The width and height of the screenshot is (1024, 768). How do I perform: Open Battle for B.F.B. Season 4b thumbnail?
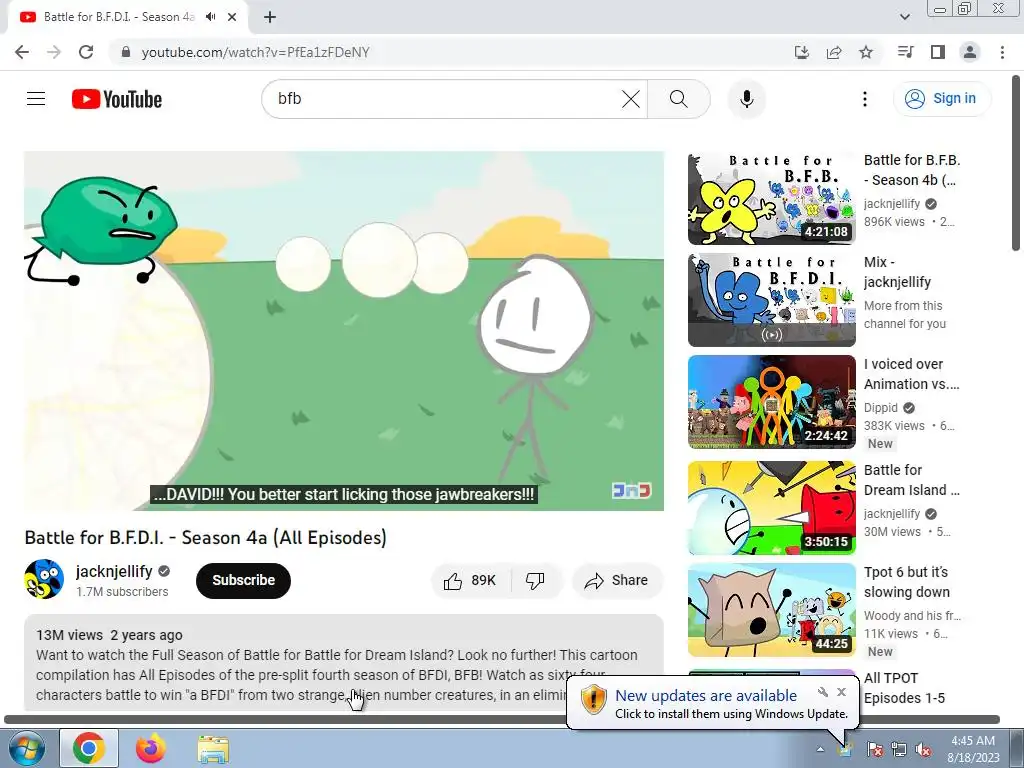(771, 199)
